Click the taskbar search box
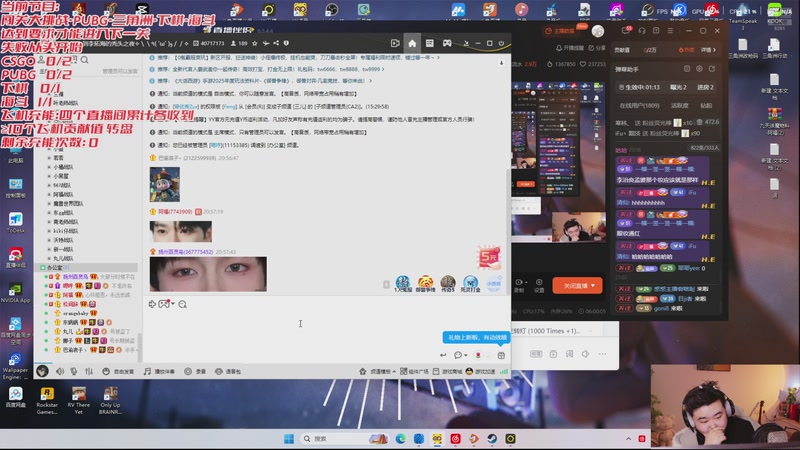 [344, 439]
